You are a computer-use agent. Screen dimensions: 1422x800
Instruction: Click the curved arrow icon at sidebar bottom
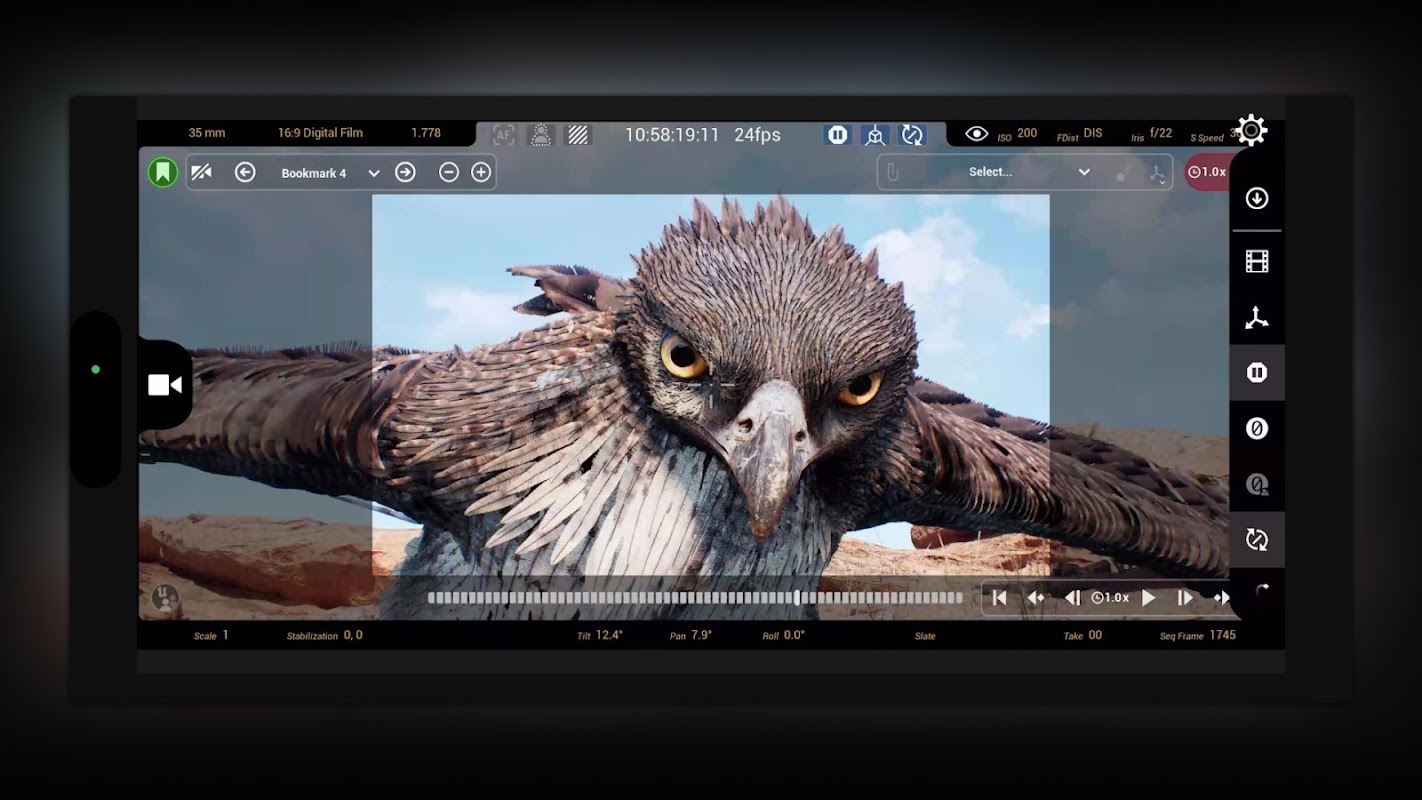click(1261, 591)
